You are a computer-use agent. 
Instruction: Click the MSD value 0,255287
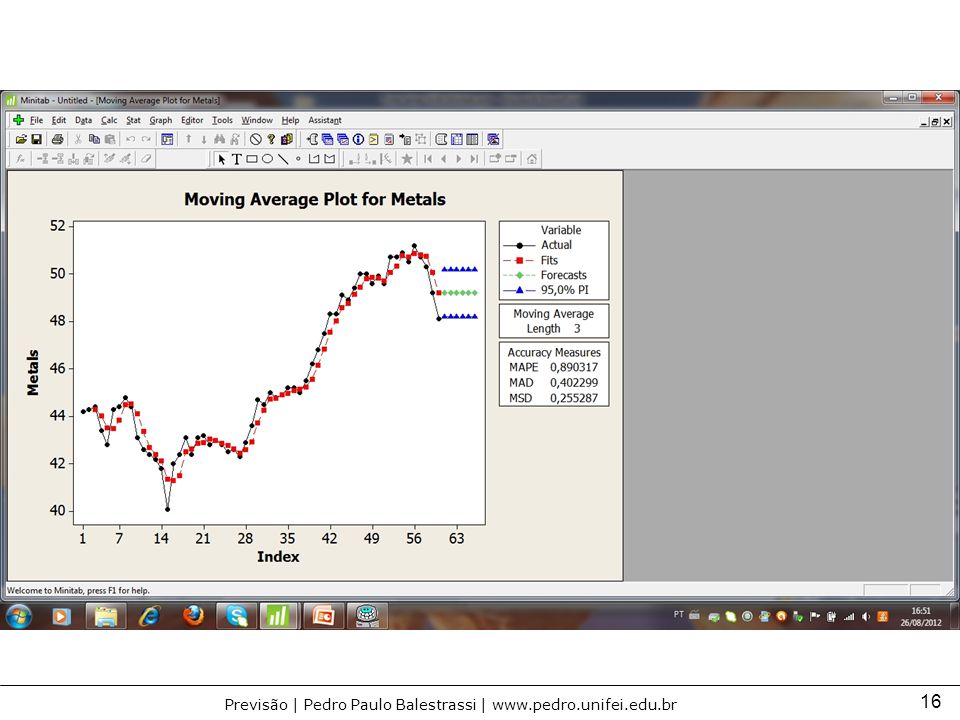574,398
